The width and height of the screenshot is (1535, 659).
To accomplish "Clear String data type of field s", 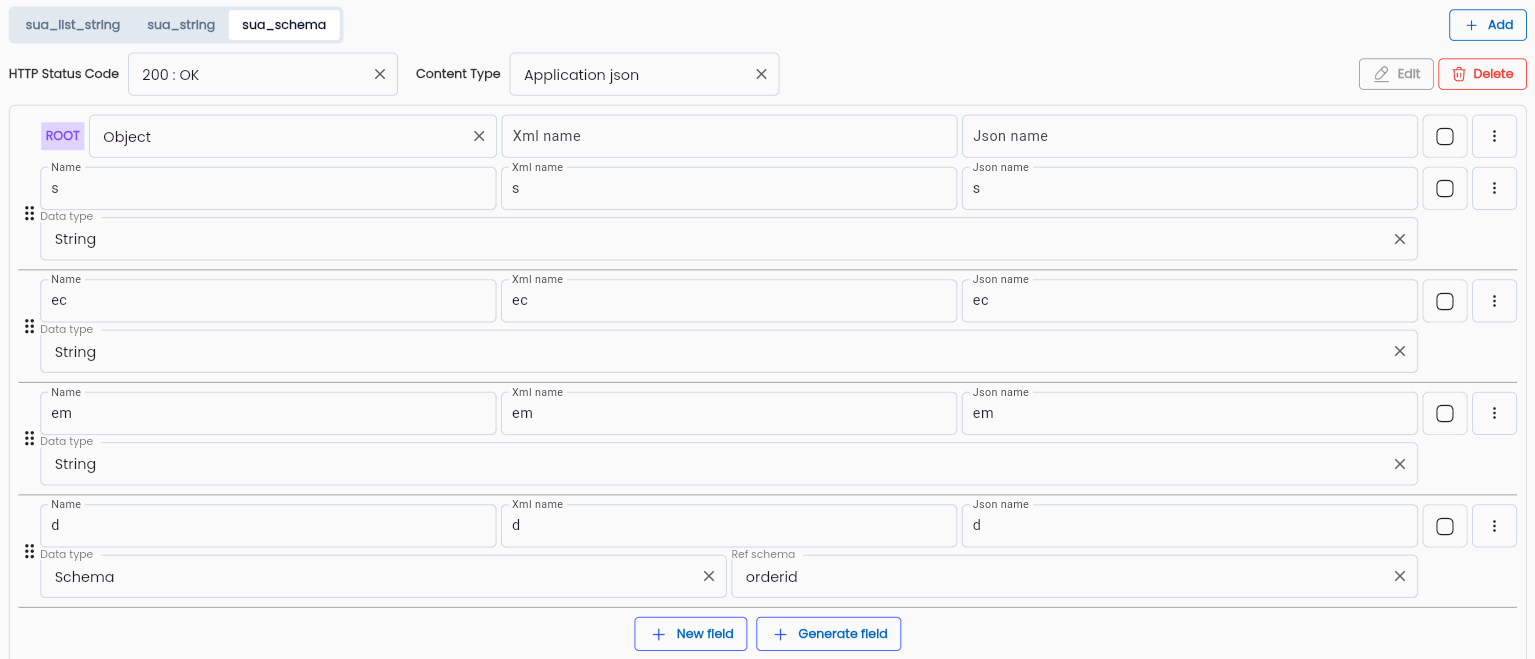I will pos(1400,239).
